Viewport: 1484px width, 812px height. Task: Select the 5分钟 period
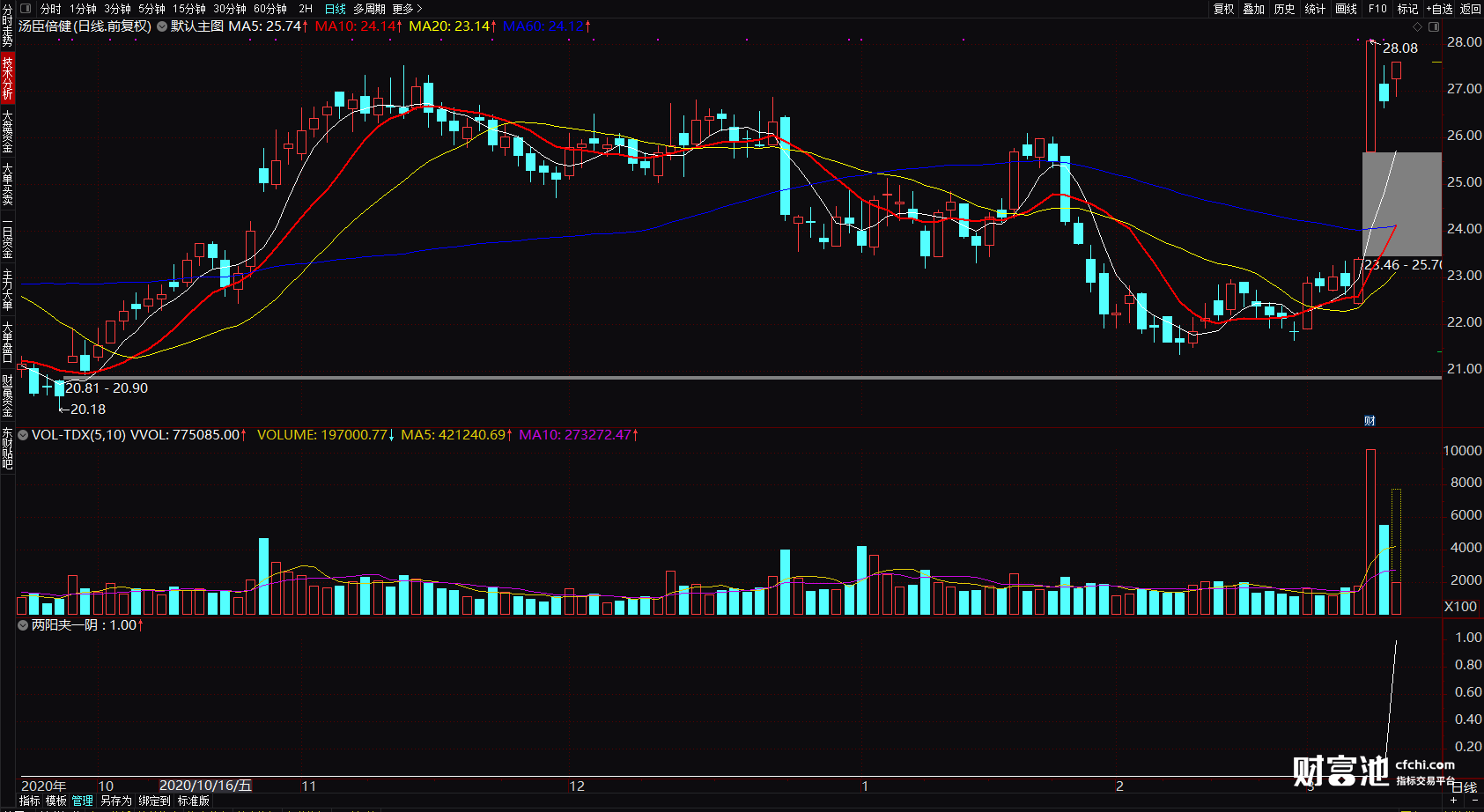click(151, 9)
